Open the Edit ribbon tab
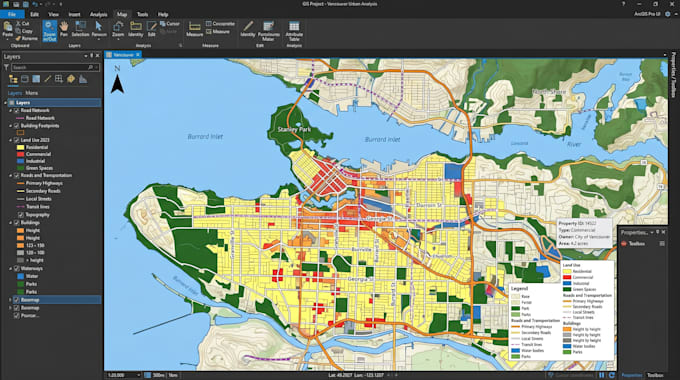 tap(34, 14)
